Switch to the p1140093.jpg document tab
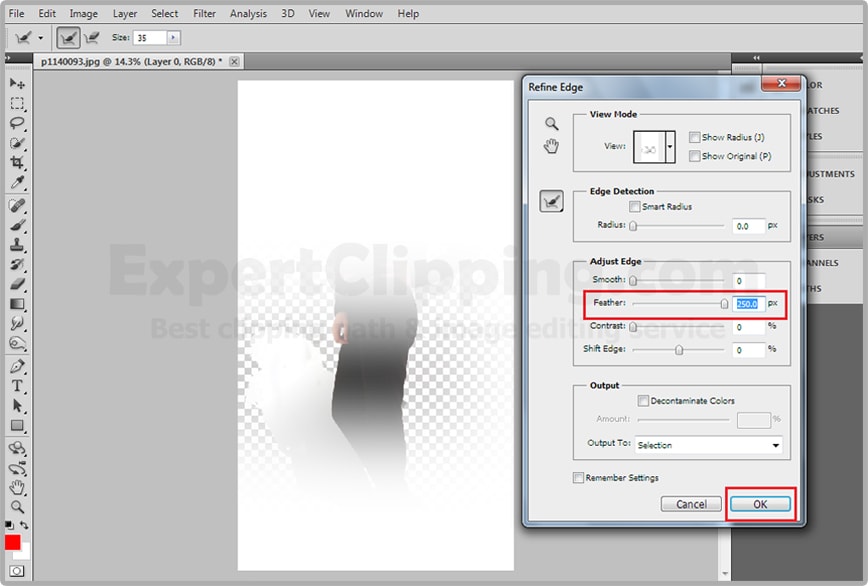The height and width of the screenshot is (586, 868). (x=130, y=62)
